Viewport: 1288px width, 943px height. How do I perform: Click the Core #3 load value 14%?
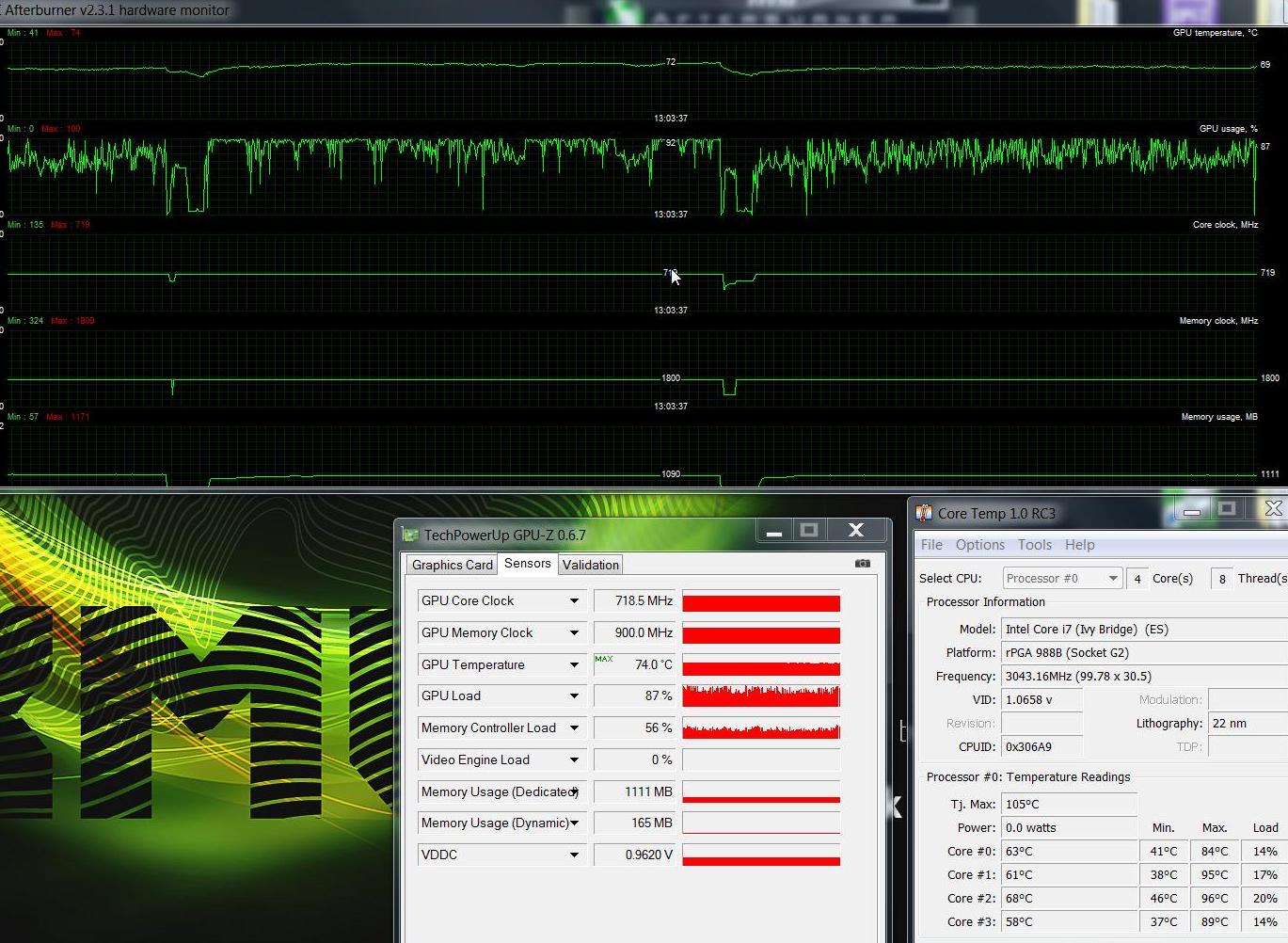tap(1264, 921)
